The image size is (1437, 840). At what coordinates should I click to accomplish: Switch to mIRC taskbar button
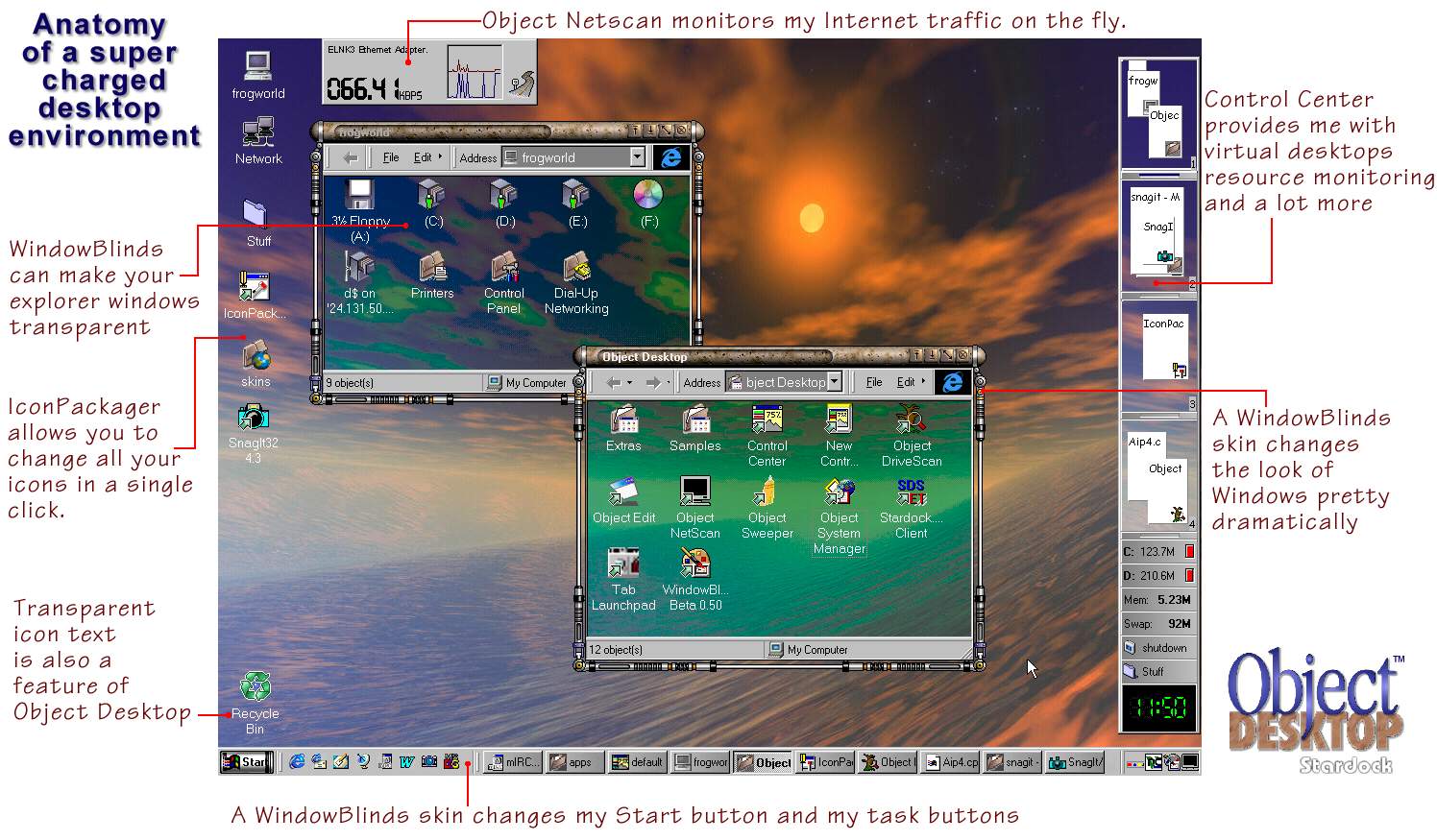click(x=513, y=762)
